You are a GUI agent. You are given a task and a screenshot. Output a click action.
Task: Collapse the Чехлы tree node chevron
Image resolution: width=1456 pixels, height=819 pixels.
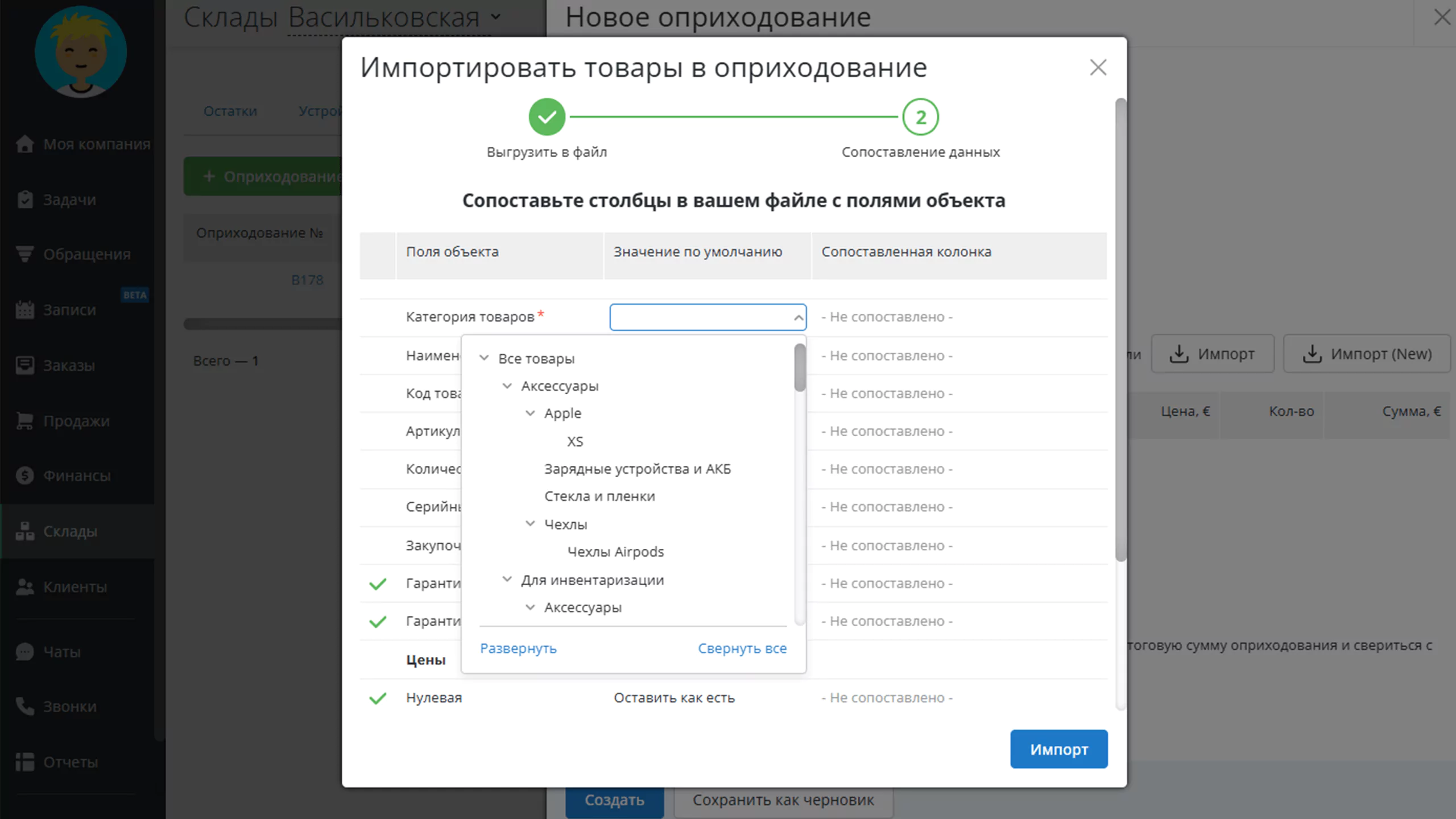[530, 523]
